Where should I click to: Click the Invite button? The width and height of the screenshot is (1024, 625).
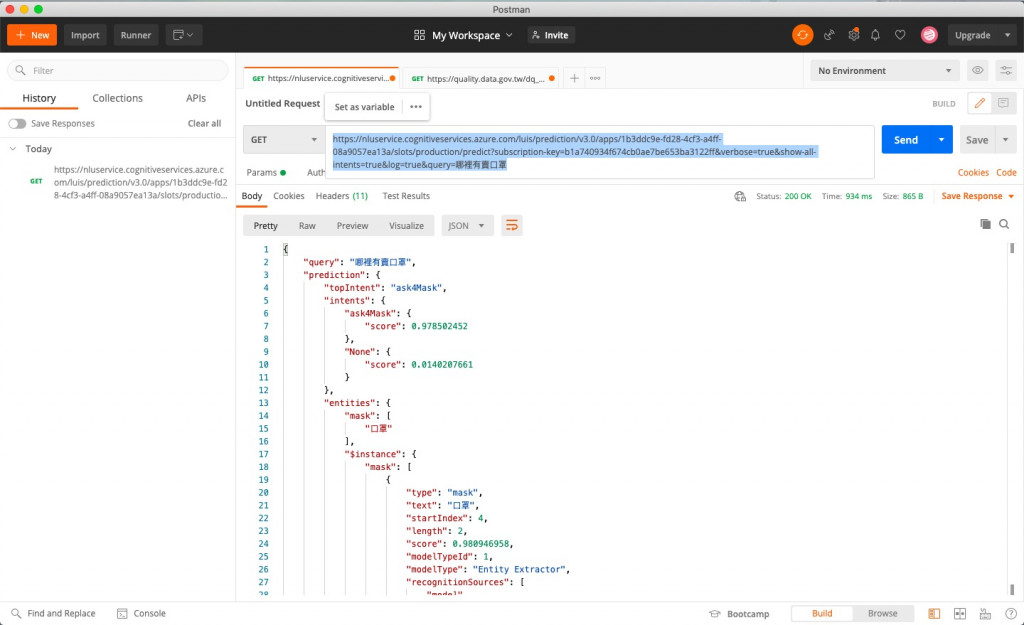551,35
